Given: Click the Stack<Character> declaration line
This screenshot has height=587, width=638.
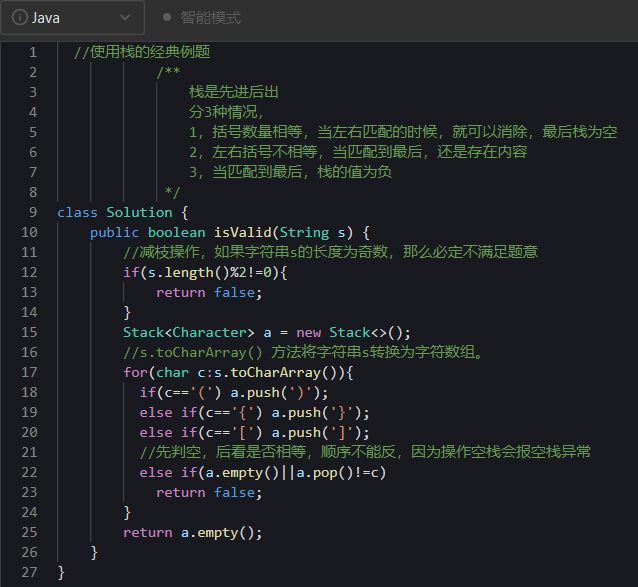Looking at the screenshot, I should (x=267, y=332).
